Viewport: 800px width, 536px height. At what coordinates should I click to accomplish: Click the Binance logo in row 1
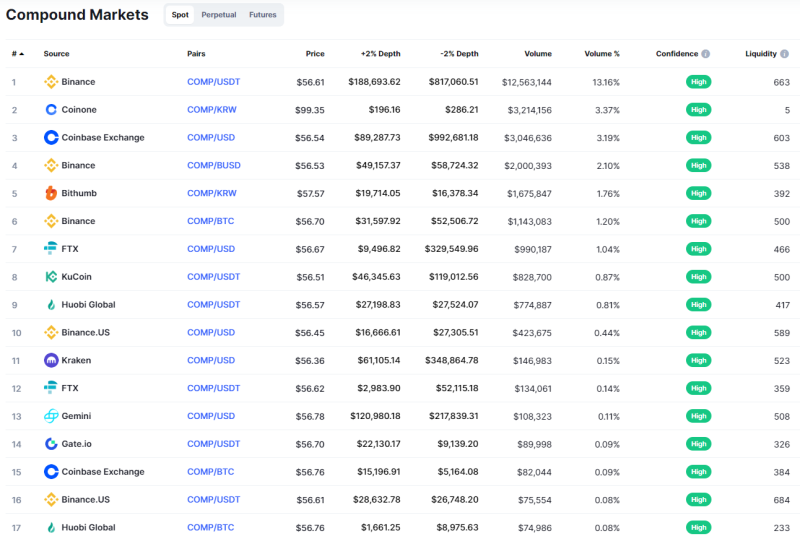[51, 82]
